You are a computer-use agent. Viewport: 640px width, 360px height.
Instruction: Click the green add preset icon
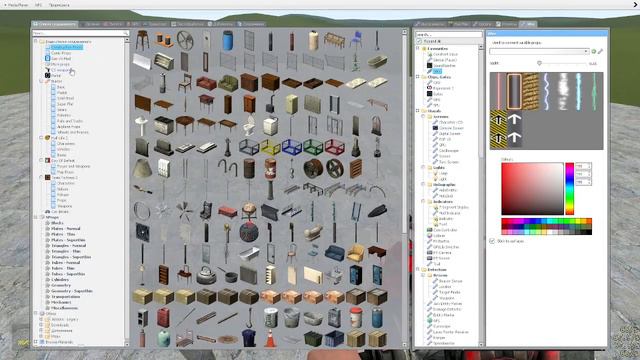click(x=593, y=51)
